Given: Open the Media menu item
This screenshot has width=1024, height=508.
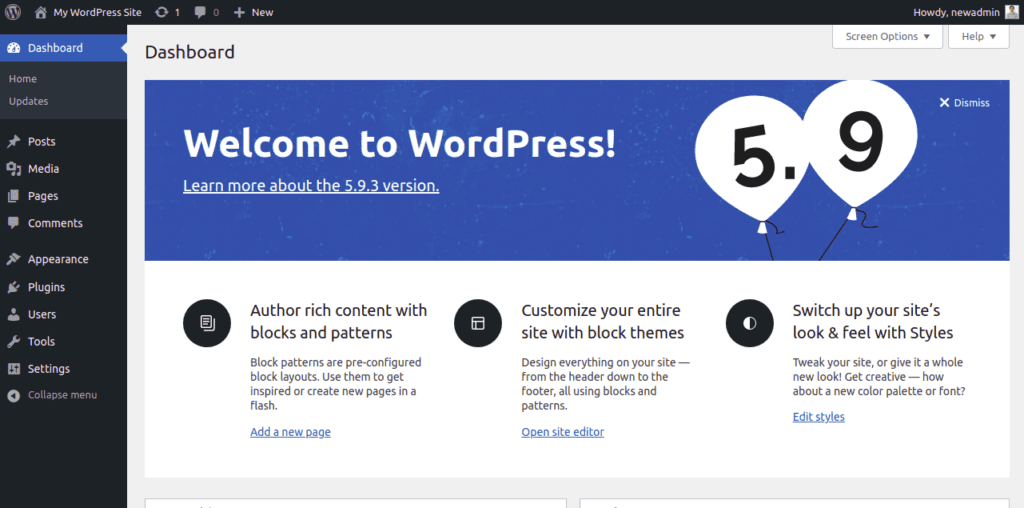Looking at the screenshot, I should click(43, 169).
